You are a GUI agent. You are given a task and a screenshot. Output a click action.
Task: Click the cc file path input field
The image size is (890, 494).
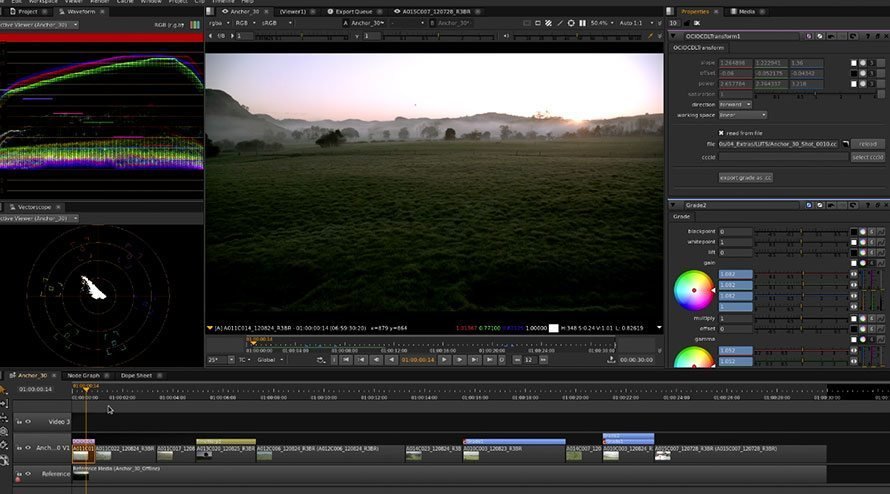pos(778,144)
